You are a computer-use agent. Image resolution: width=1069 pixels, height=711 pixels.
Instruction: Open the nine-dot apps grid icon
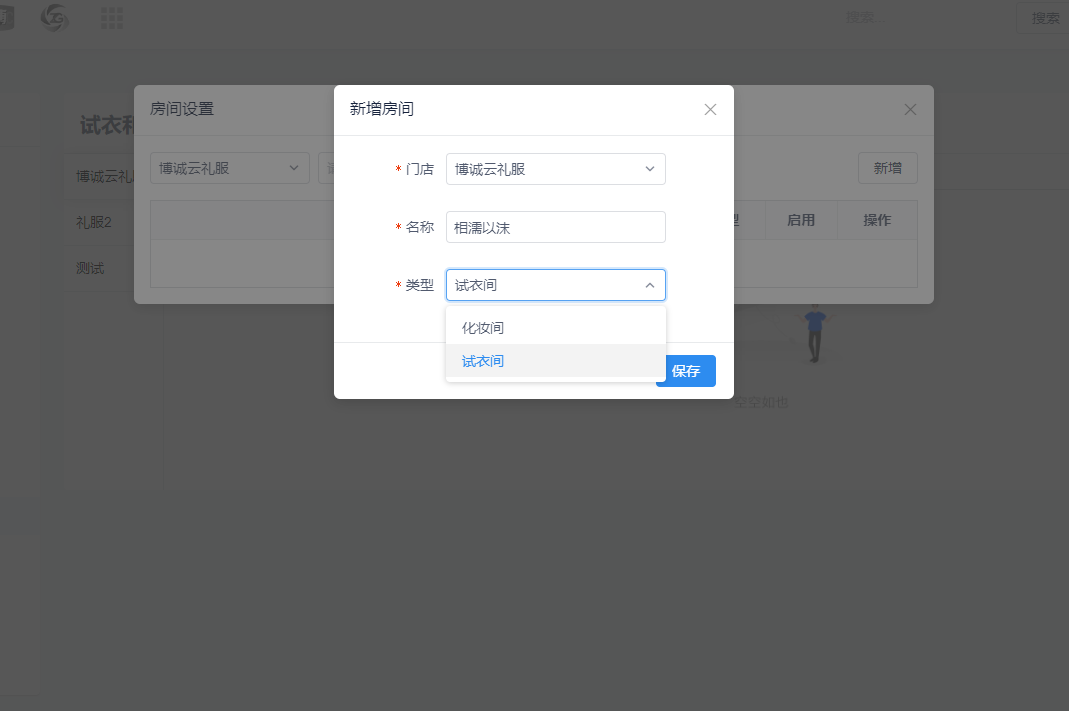[111, 17]
